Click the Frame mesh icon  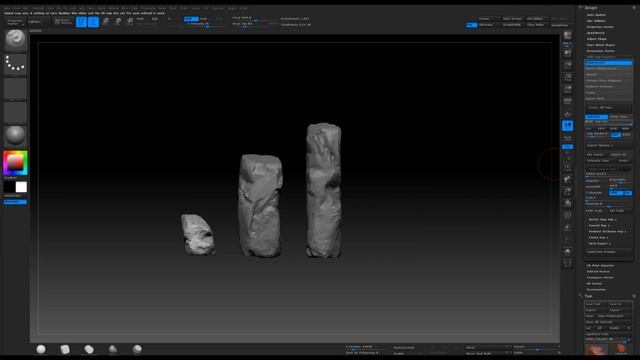567,167
